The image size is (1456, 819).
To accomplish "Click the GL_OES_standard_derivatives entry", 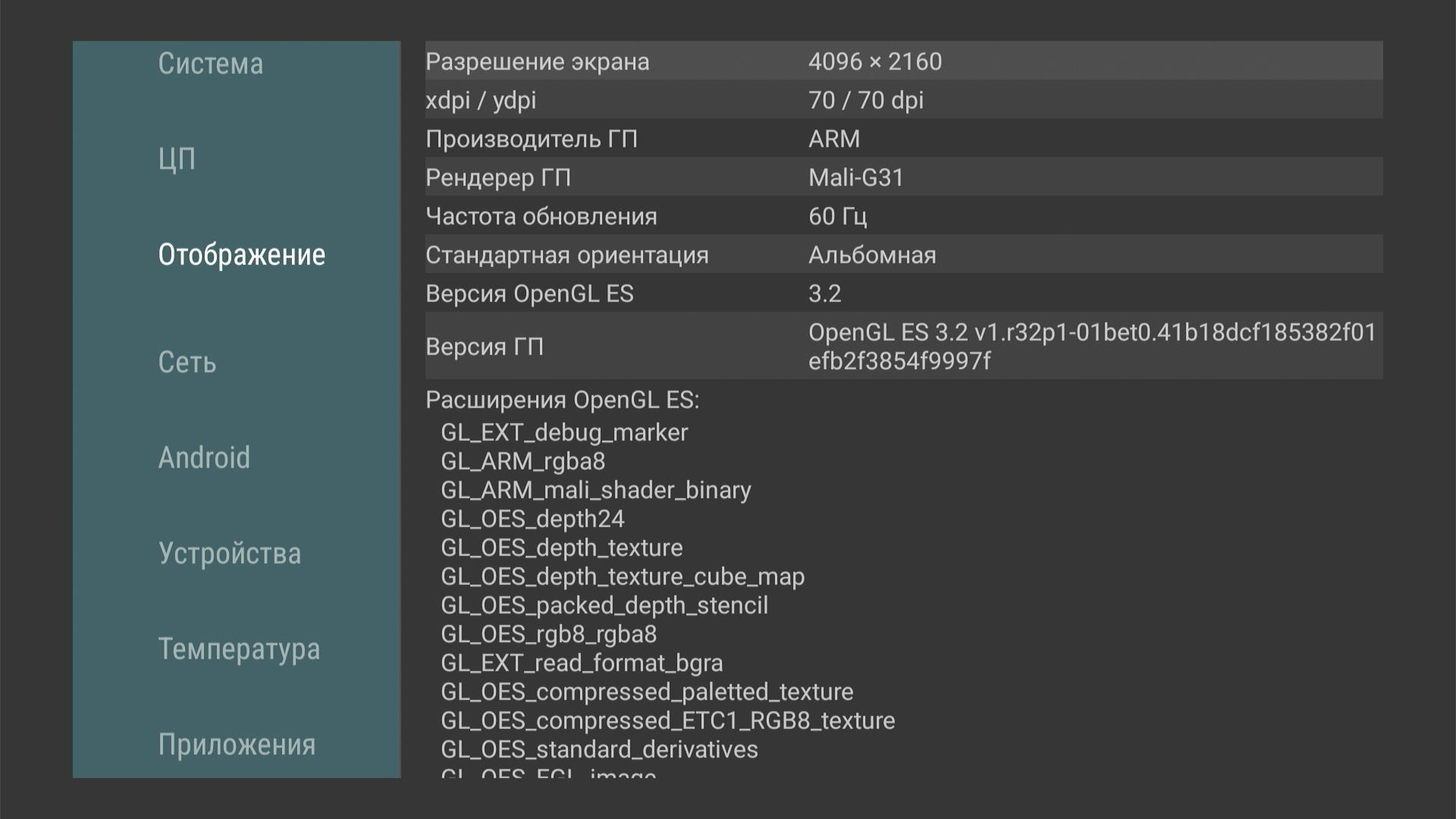I will click(599, 749).
